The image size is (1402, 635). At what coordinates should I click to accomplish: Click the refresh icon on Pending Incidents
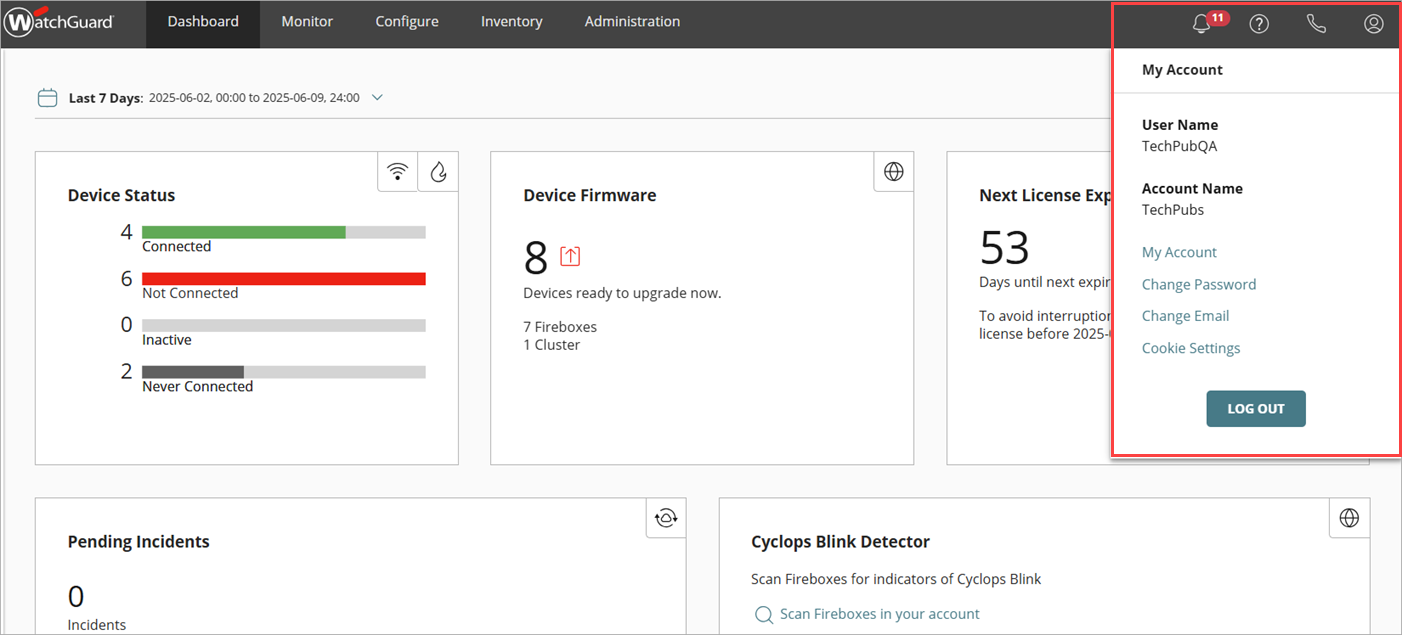[x=665, y=517]
